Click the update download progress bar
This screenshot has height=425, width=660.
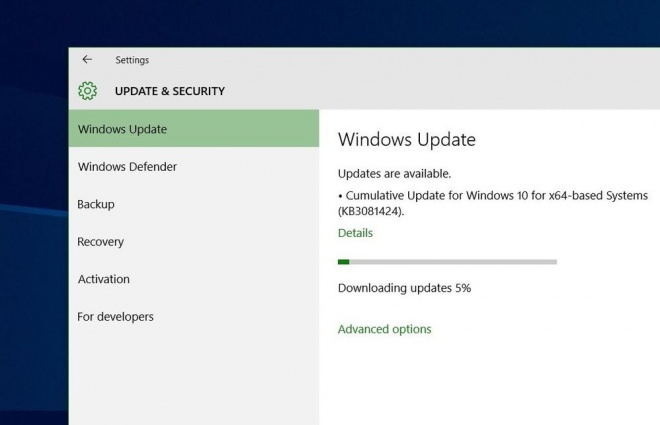point(447,262)
